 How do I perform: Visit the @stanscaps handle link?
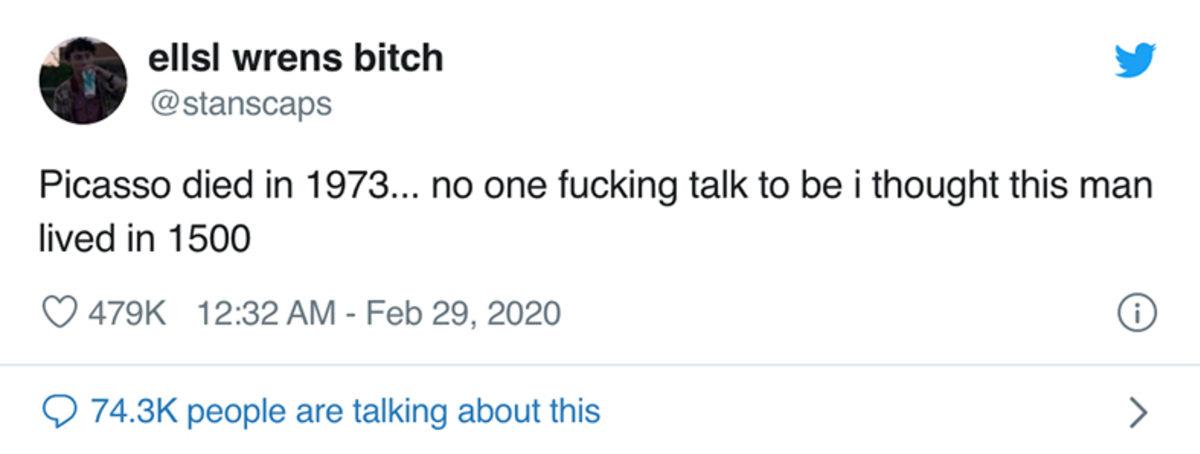pos(239,103)
